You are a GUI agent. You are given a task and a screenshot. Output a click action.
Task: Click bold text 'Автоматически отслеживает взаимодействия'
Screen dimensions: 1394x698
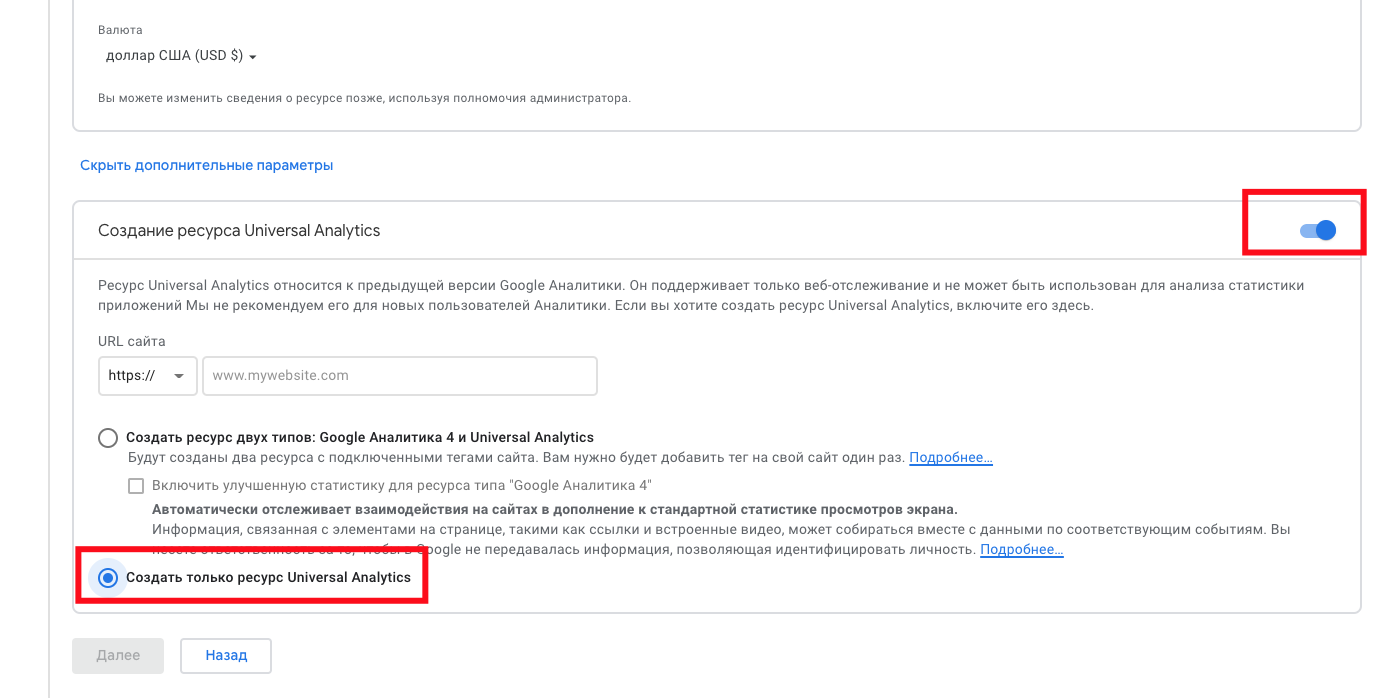554,509
